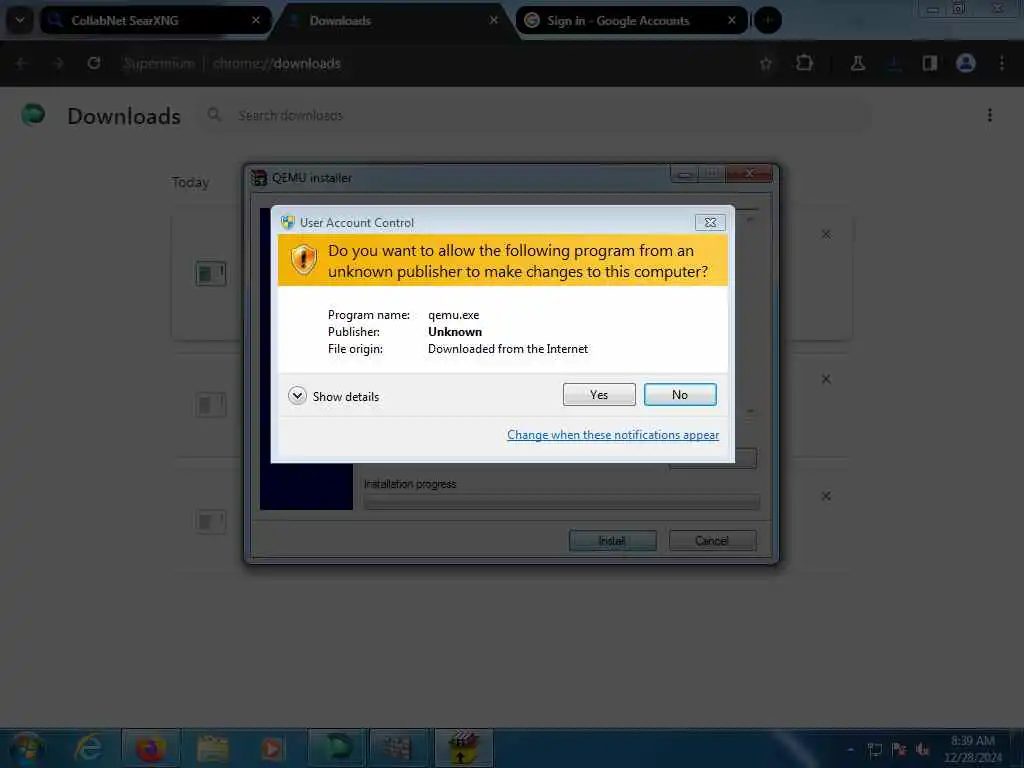The height and width of the screenshot is (768, 1024).
Task: Open a new browser tab
Action: 768,20
